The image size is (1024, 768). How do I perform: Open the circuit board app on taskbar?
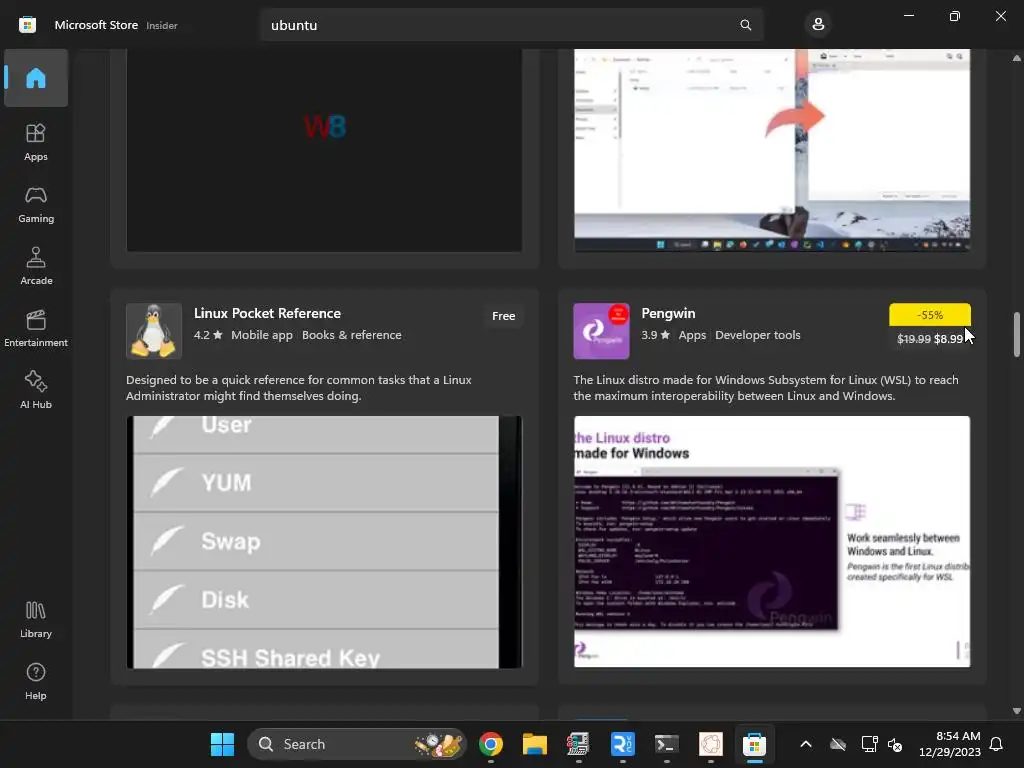coord(578,744)
